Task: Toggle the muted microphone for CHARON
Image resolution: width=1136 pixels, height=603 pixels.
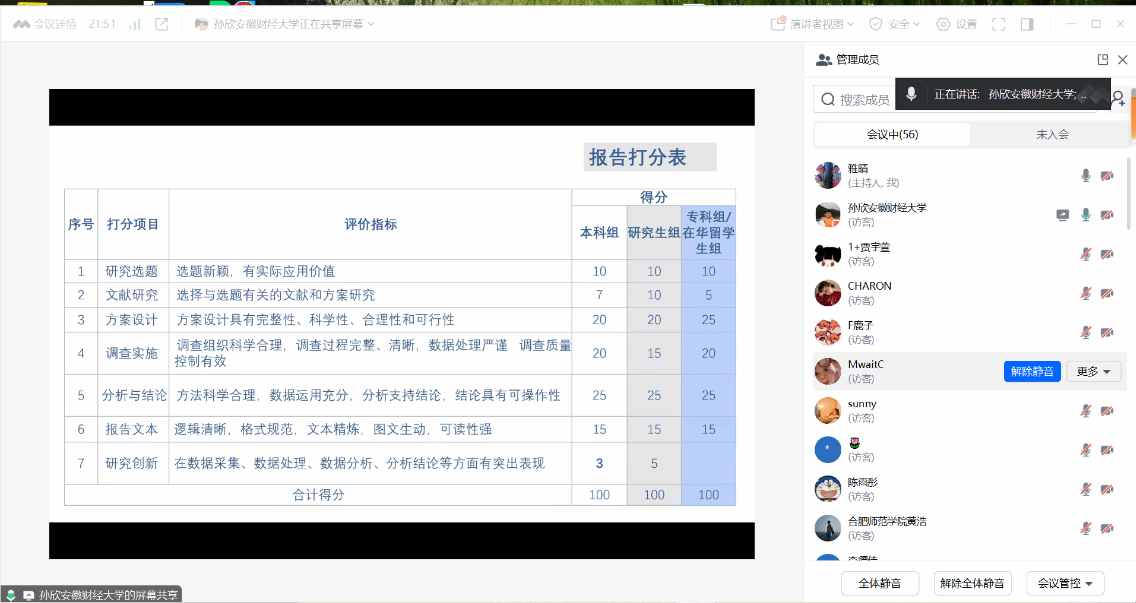Action: click(1085, 293)
